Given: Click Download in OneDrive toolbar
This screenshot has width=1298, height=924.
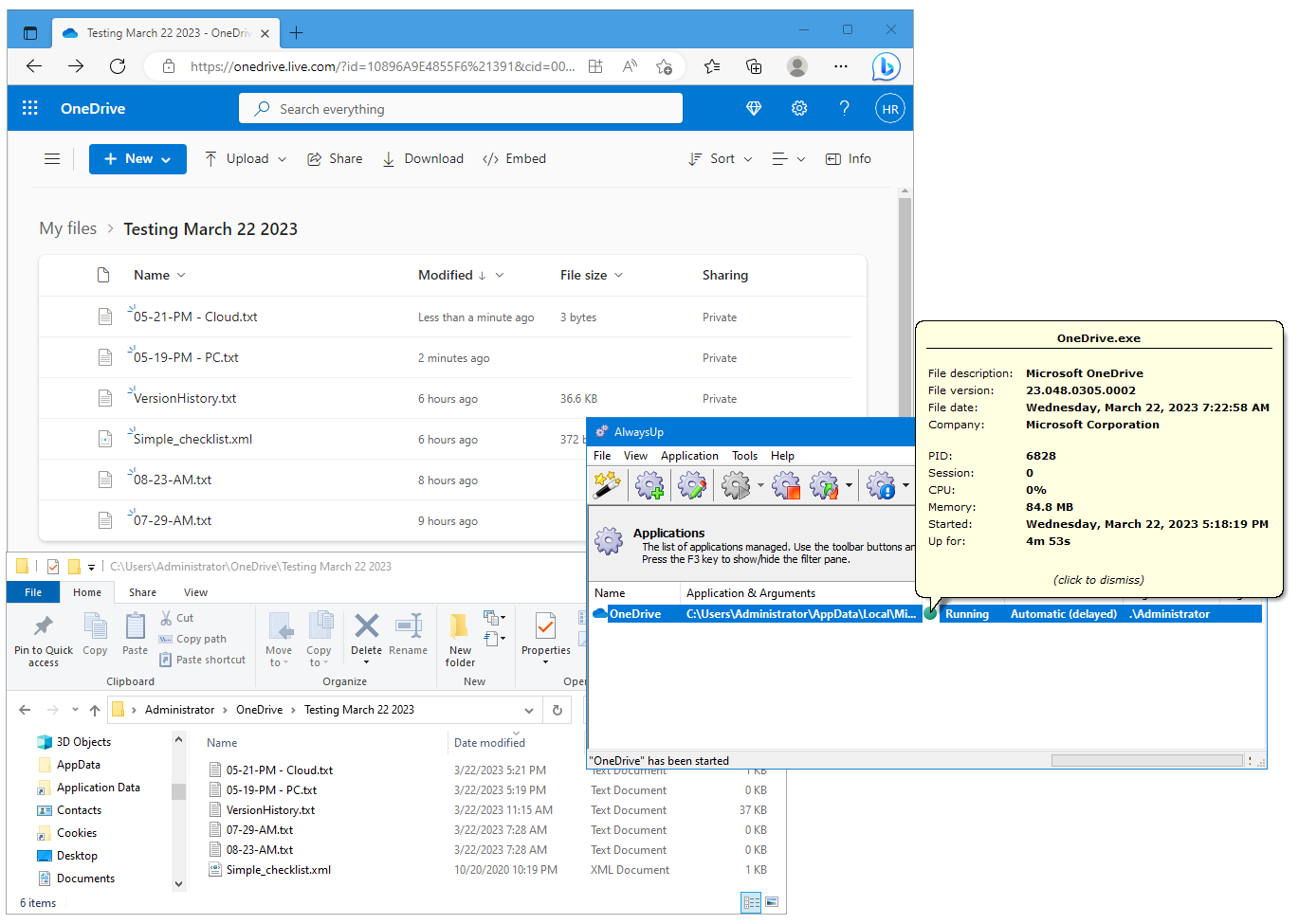Looking at the screenshot, I should [x=423, y=159].
